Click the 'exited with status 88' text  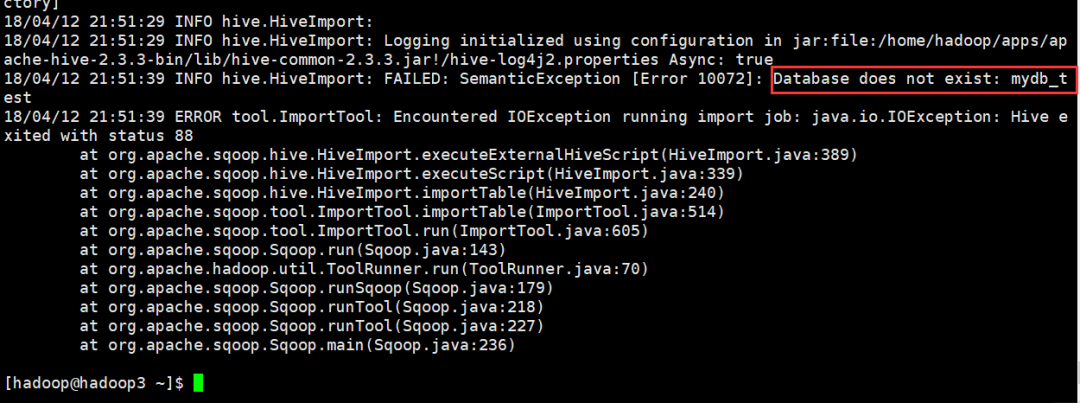98,136
